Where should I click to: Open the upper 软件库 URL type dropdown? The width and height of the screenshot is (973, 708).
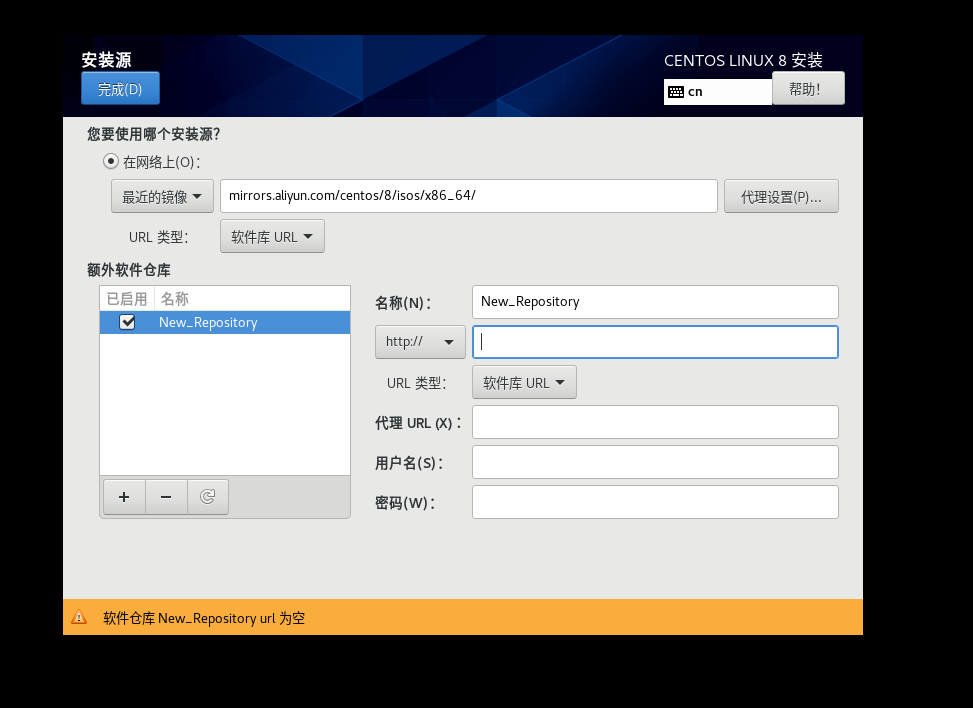272,236
